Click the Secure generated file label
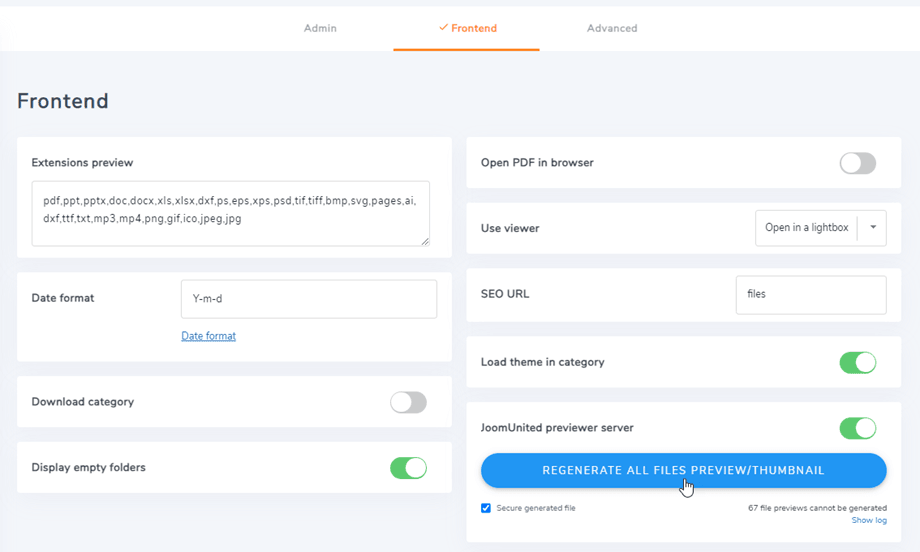The height and width of the screenshot is (552, 920). click(535, 508)
